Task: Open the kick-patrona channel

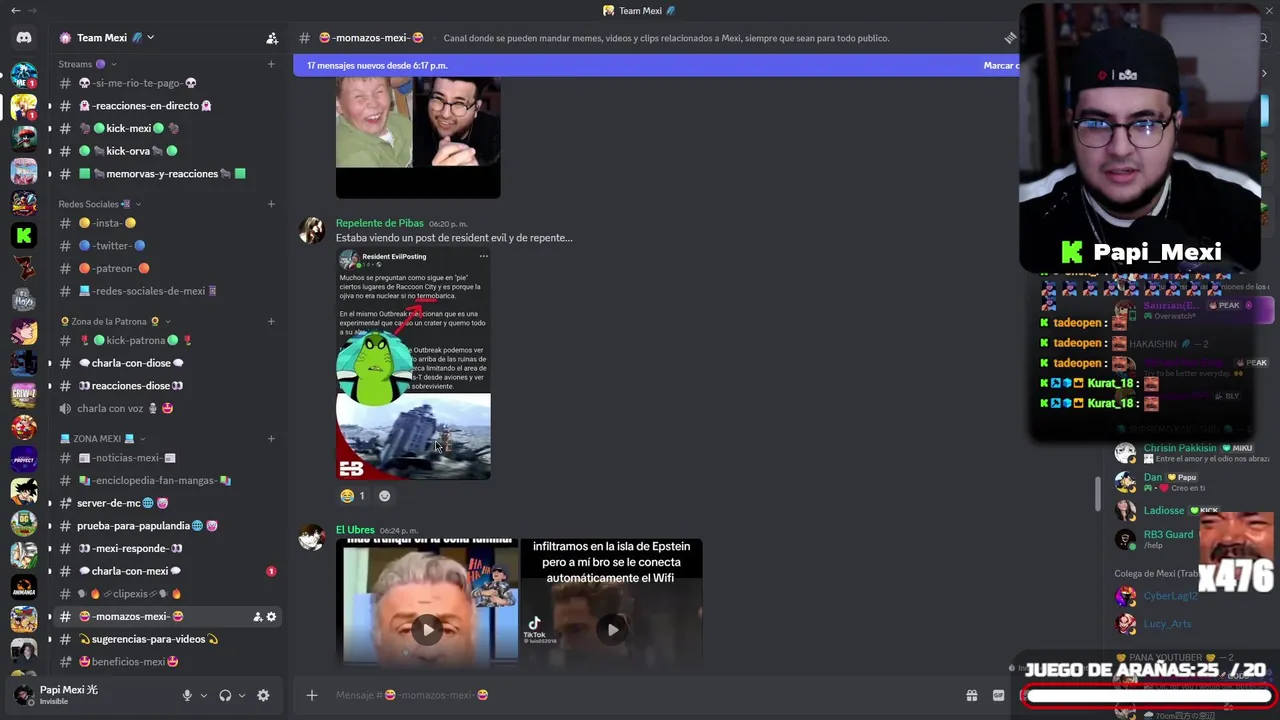Action: [167, 340]
